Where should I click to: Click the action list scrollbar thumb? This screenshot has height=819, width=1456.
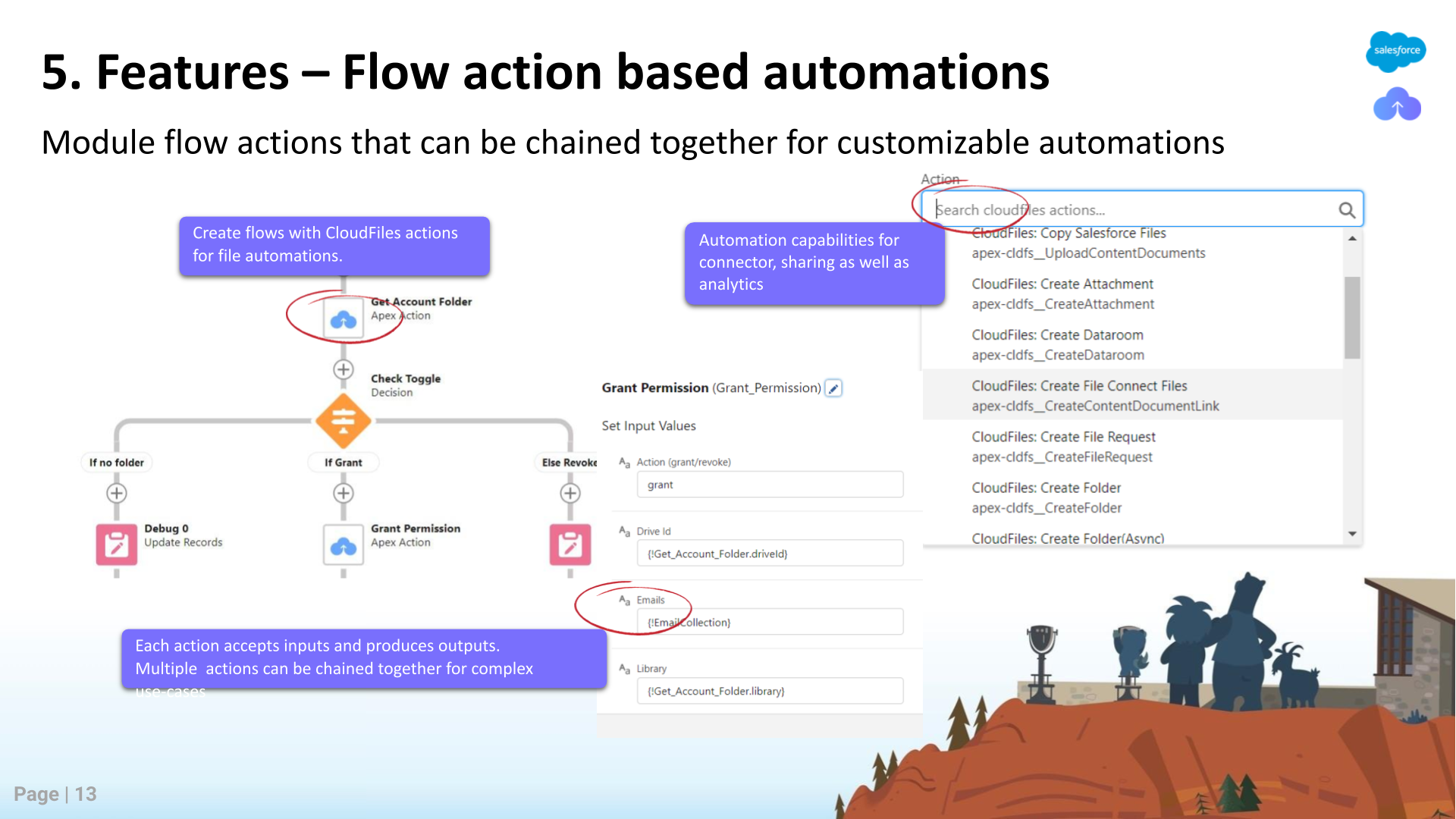click(x=1351, y=317)
